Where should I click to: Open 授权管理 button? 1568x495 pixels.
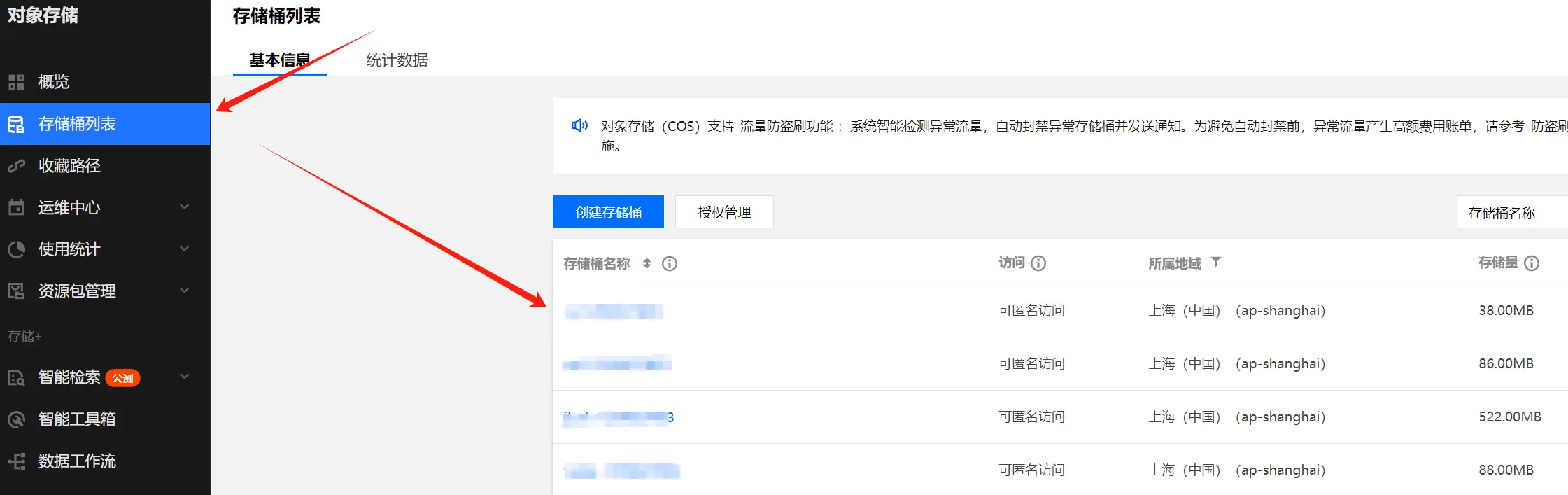pyautogui.click(x=724, y=212)
